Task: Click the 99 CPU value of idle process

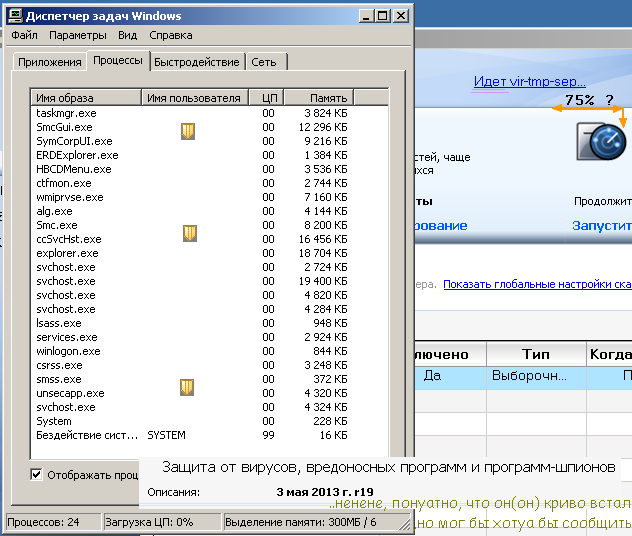Action: click(268, 435)
